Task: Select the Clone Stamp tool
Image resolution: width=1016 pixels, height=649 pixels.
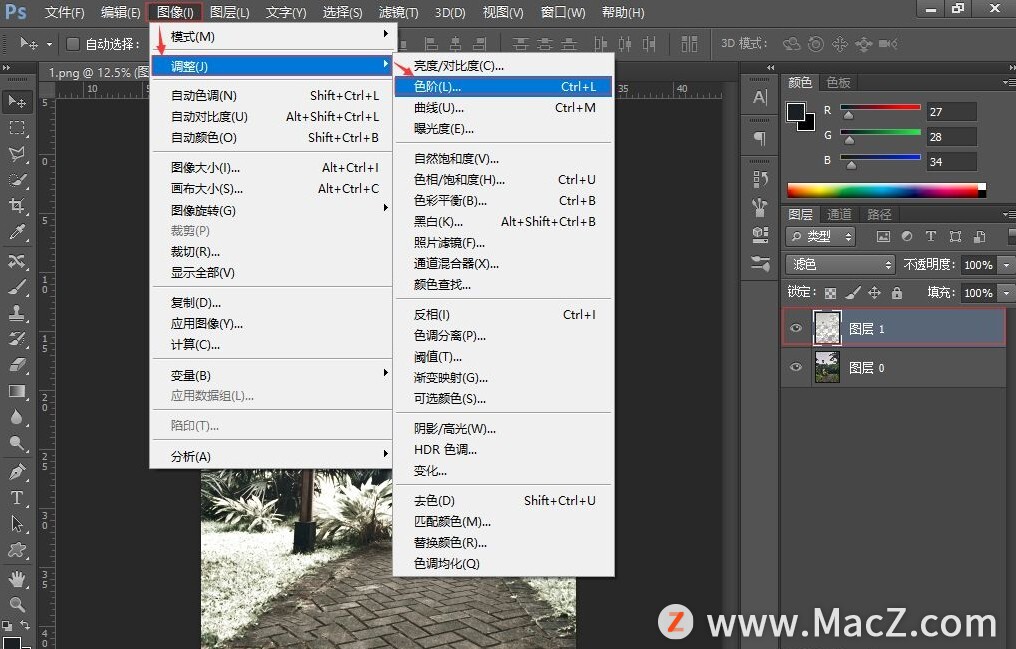Action: [17, 313]
